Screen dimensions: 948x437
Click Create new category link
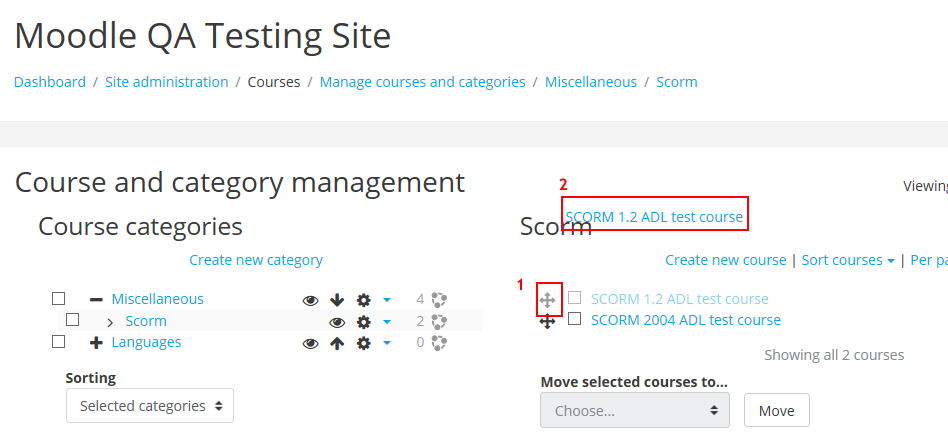(x=256, y=260)
